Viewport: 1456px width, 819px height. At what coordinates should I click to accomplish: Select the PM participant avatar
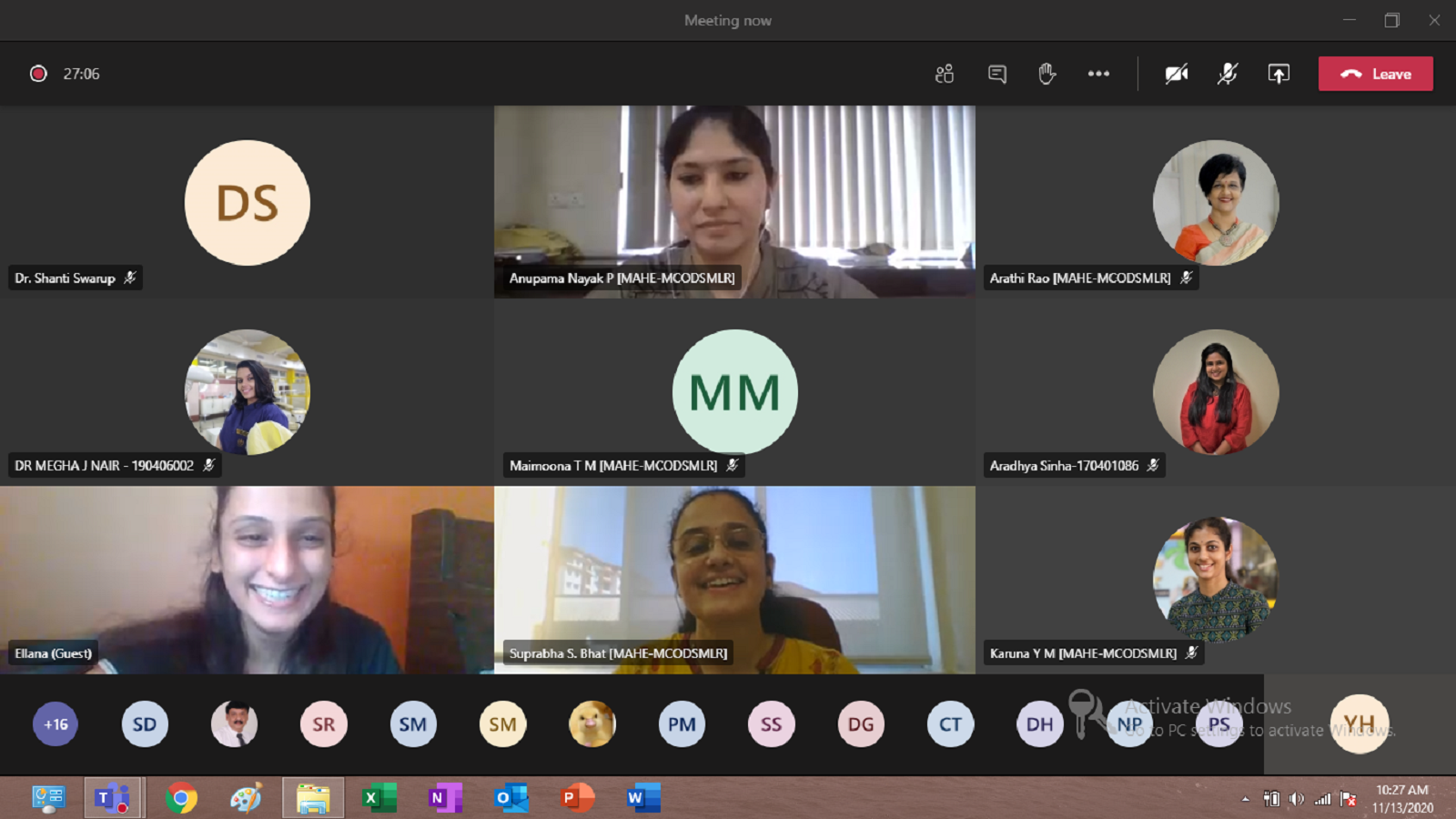pos(682,724)
